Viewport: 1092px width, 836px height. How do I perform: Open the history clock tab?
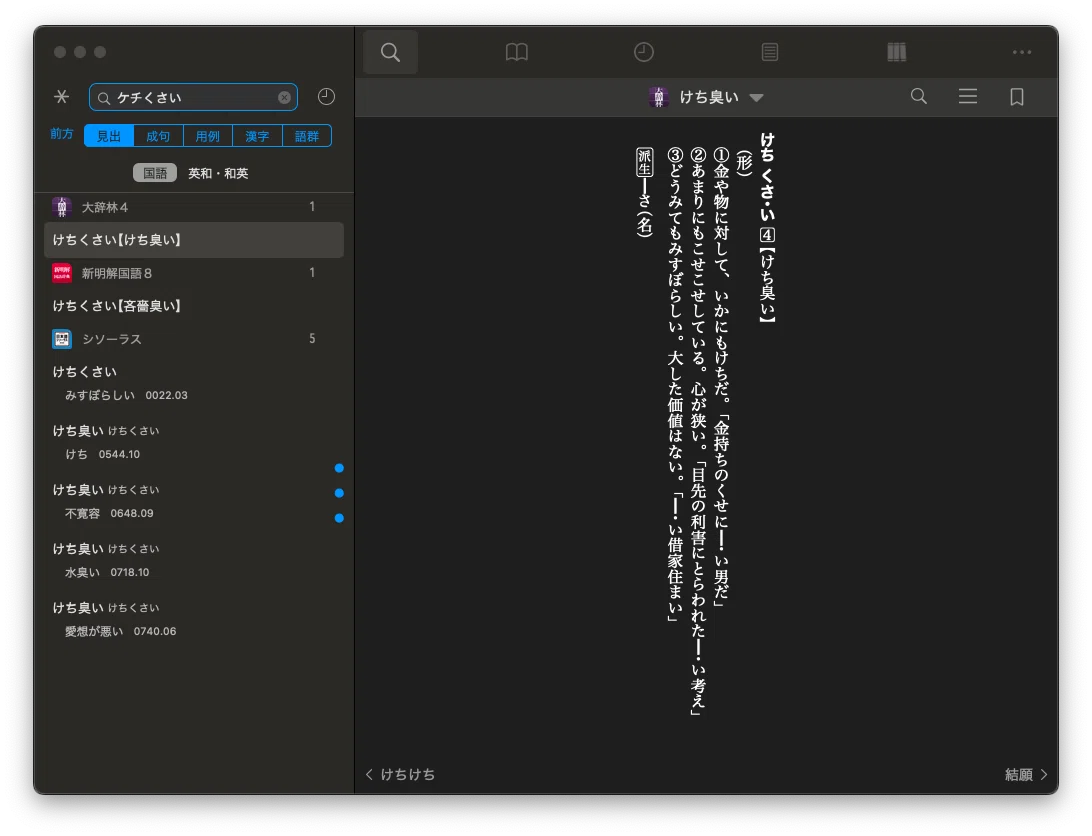[x=644, y=52]
